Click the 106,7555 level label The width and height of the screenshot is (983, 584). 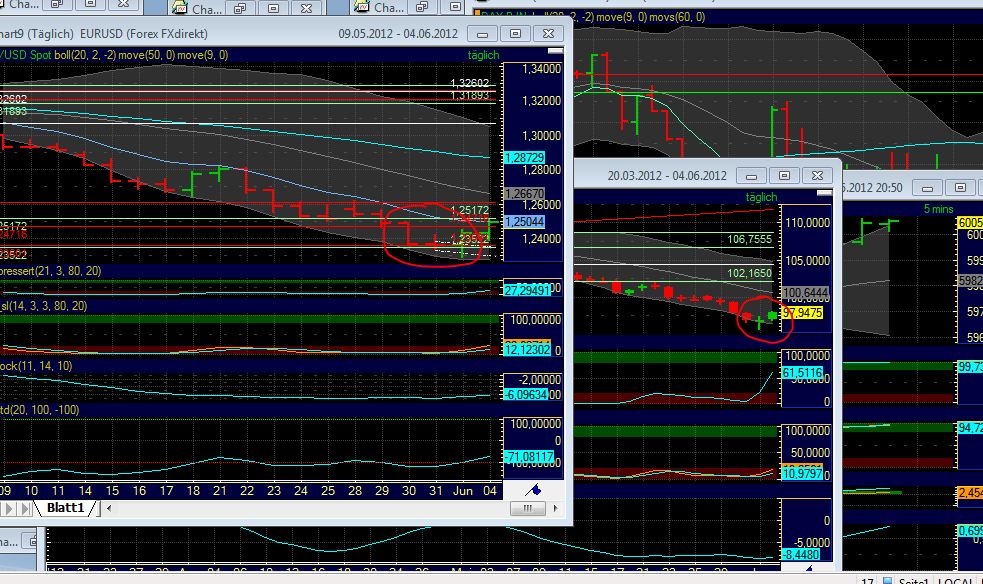click(x=749, y=239)
